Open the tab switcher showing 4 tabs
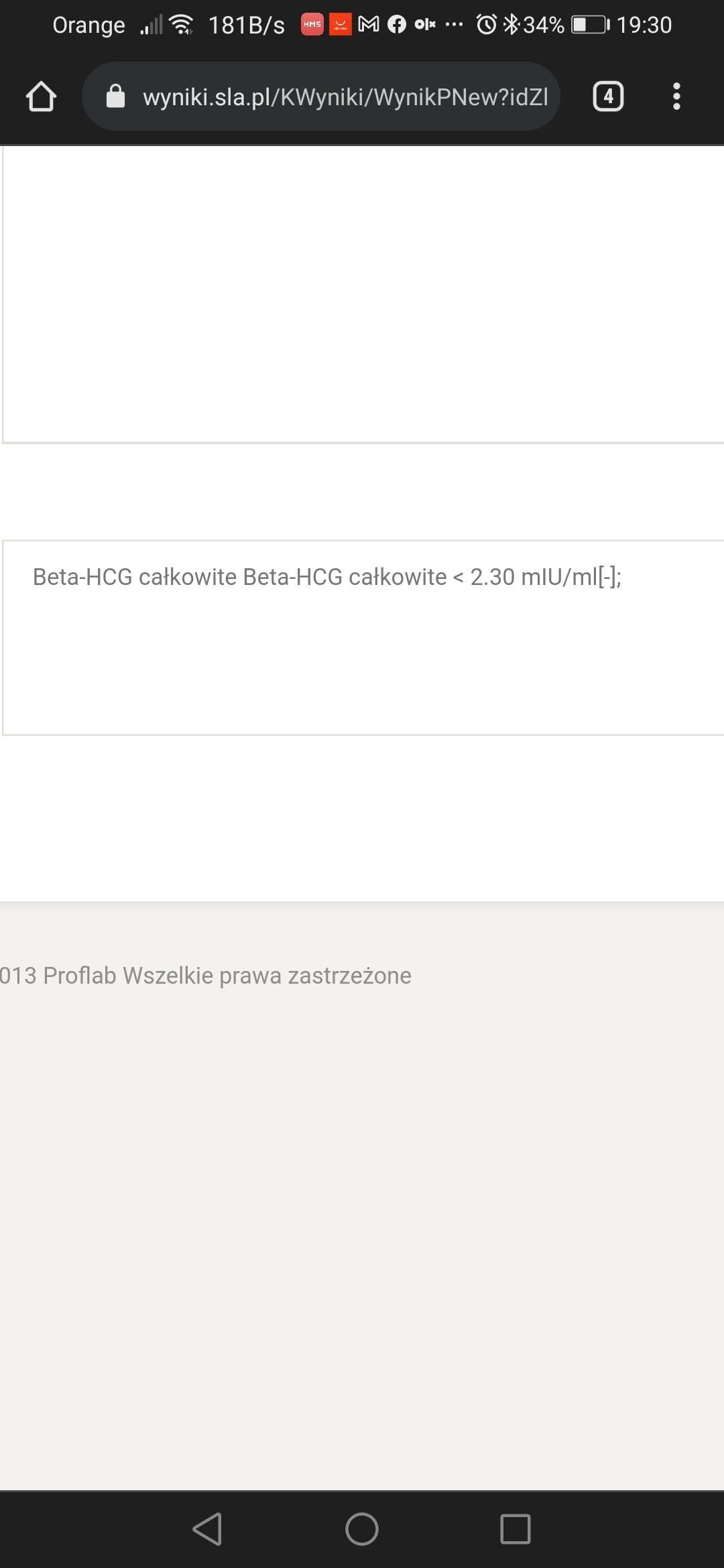 608,96
